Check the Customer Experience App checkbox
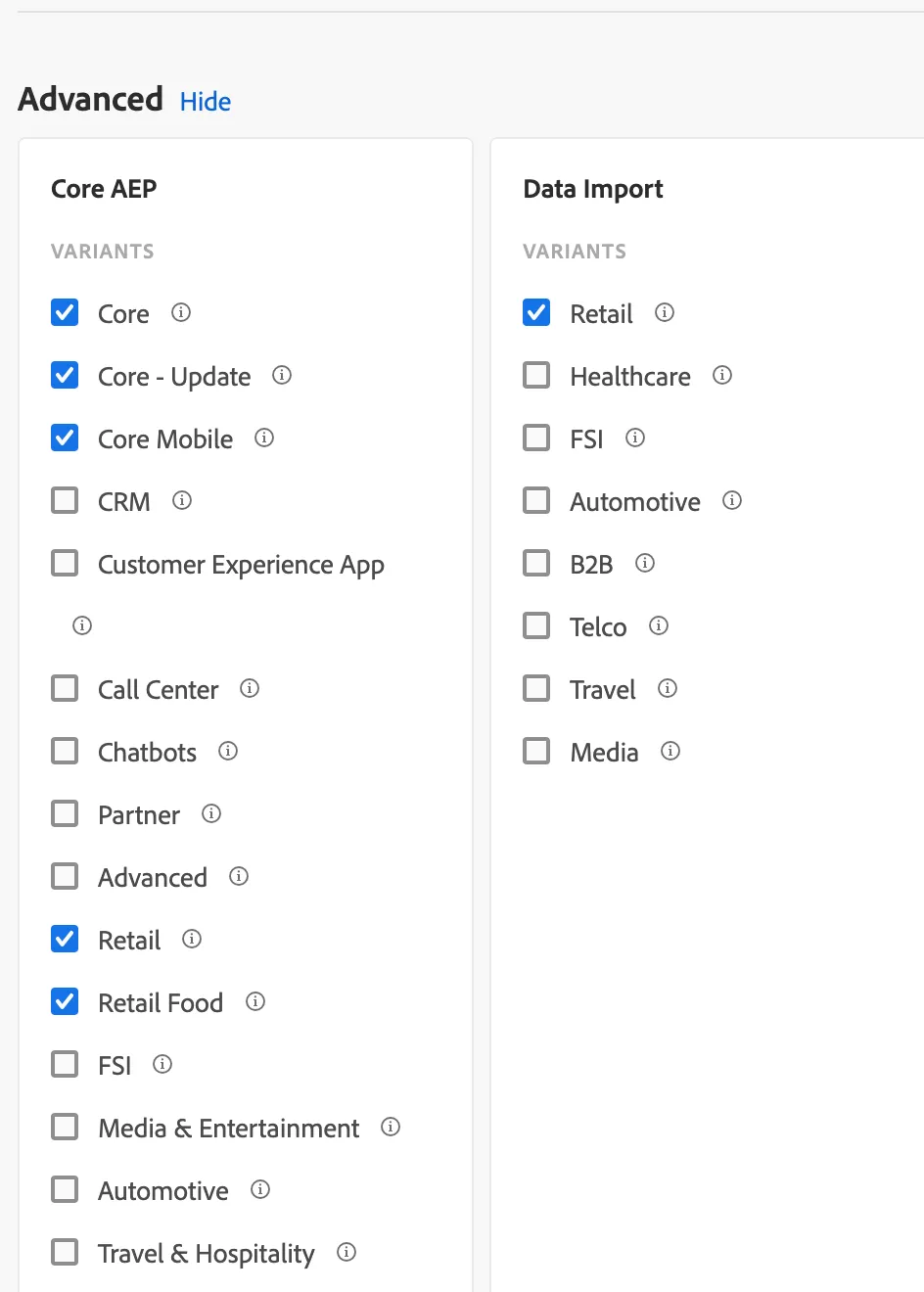 (65, 563)
